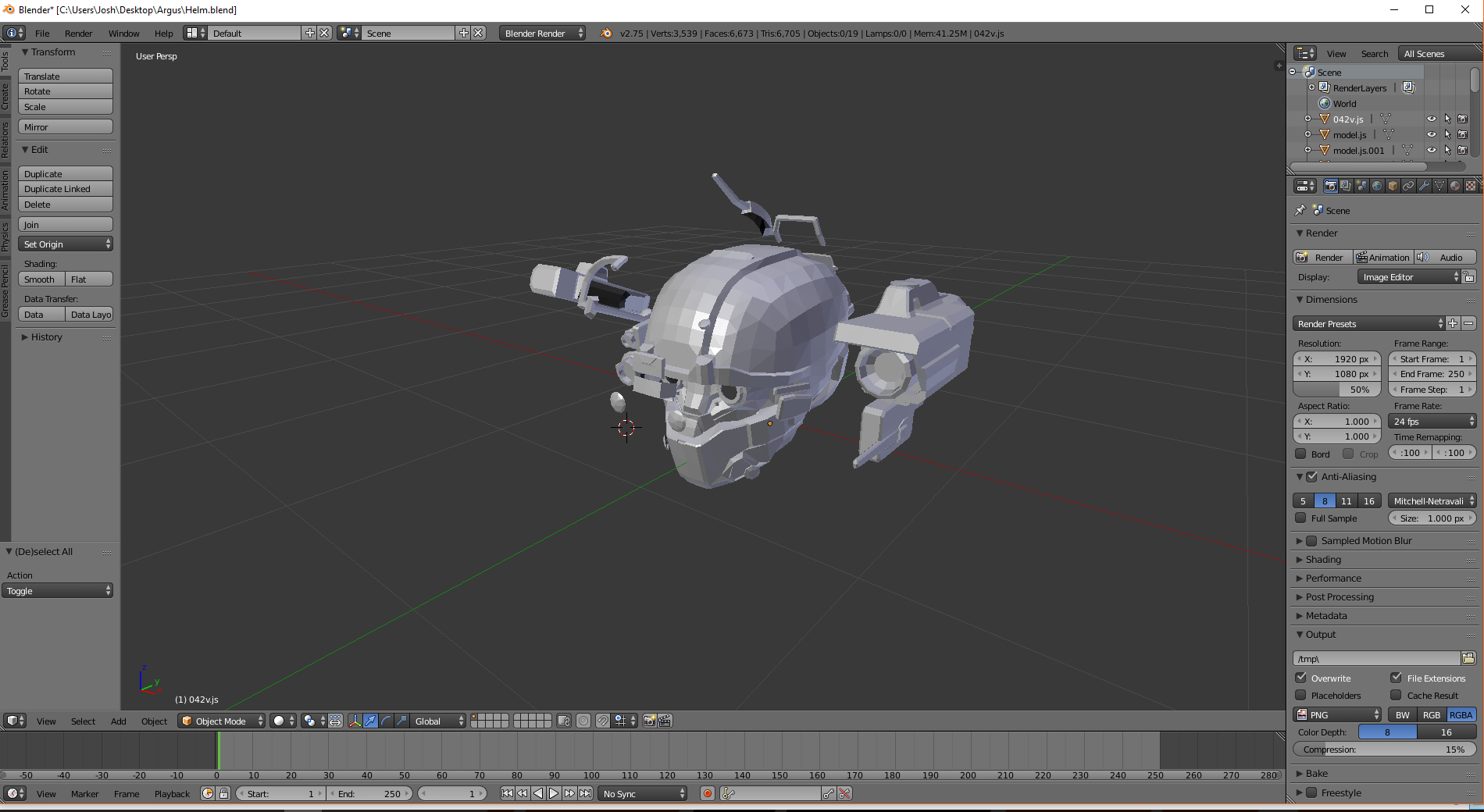Click the Smooth shading button
Screen dimensions: 1484x812
pyautogui.click(x=41, y=280)
